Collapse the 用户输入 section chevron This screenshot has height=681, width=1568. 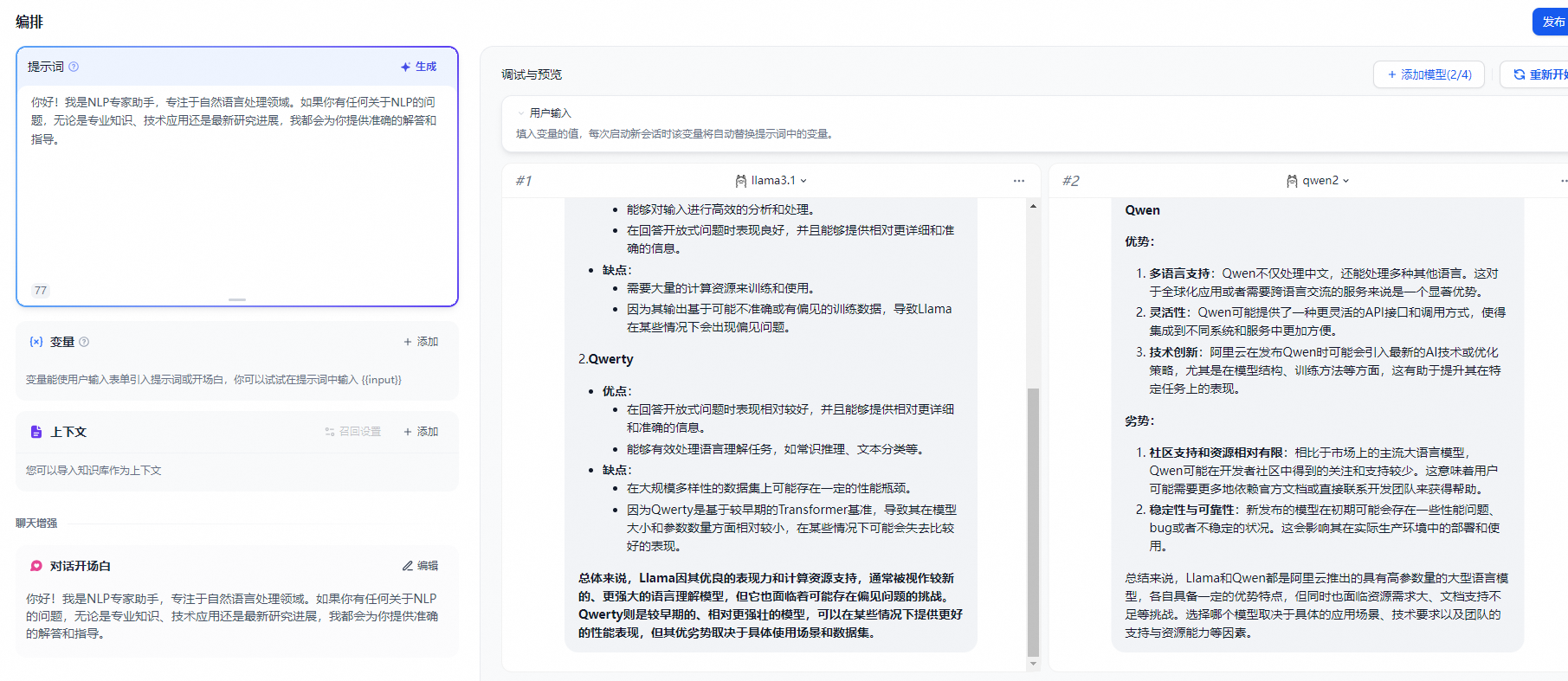tap(520, 113)
